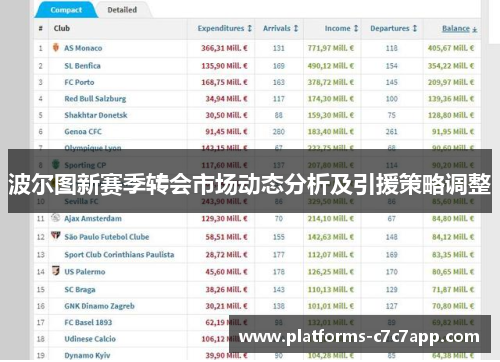Open FC Basel 1893 link
Screen dimensions: 500x362
(x=88, y=322)
